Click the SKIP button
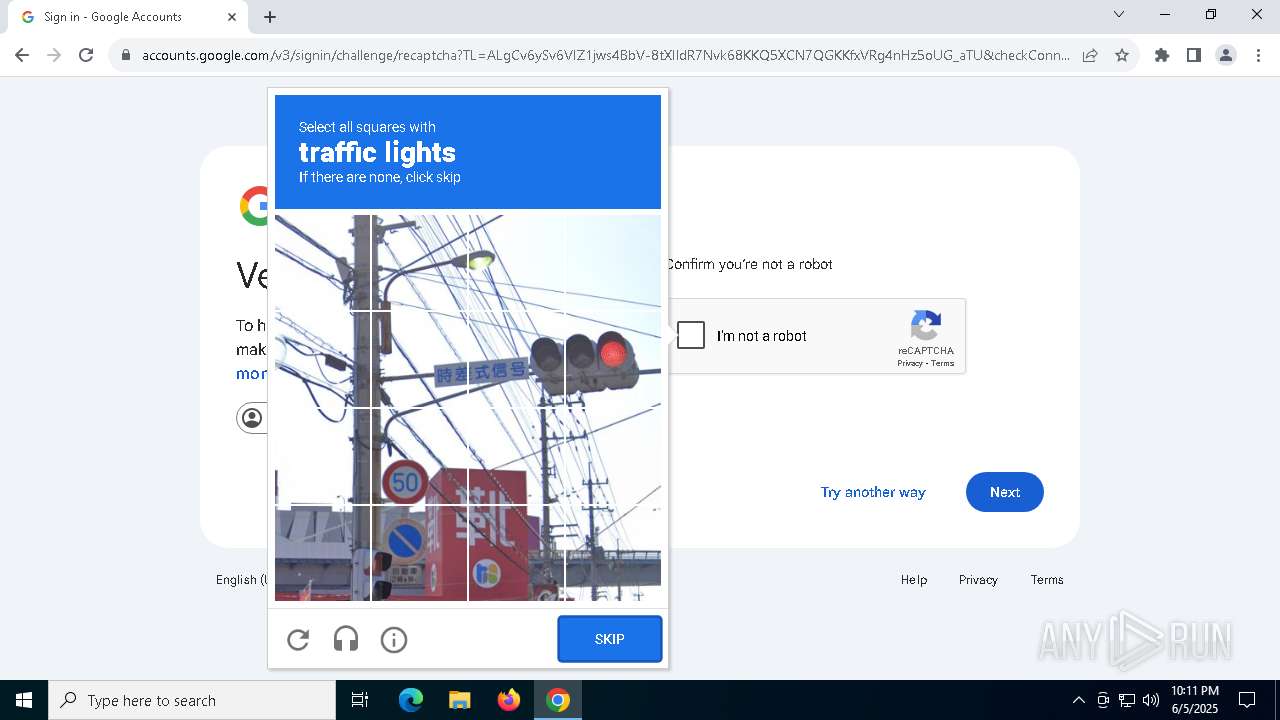 [610, 639]
